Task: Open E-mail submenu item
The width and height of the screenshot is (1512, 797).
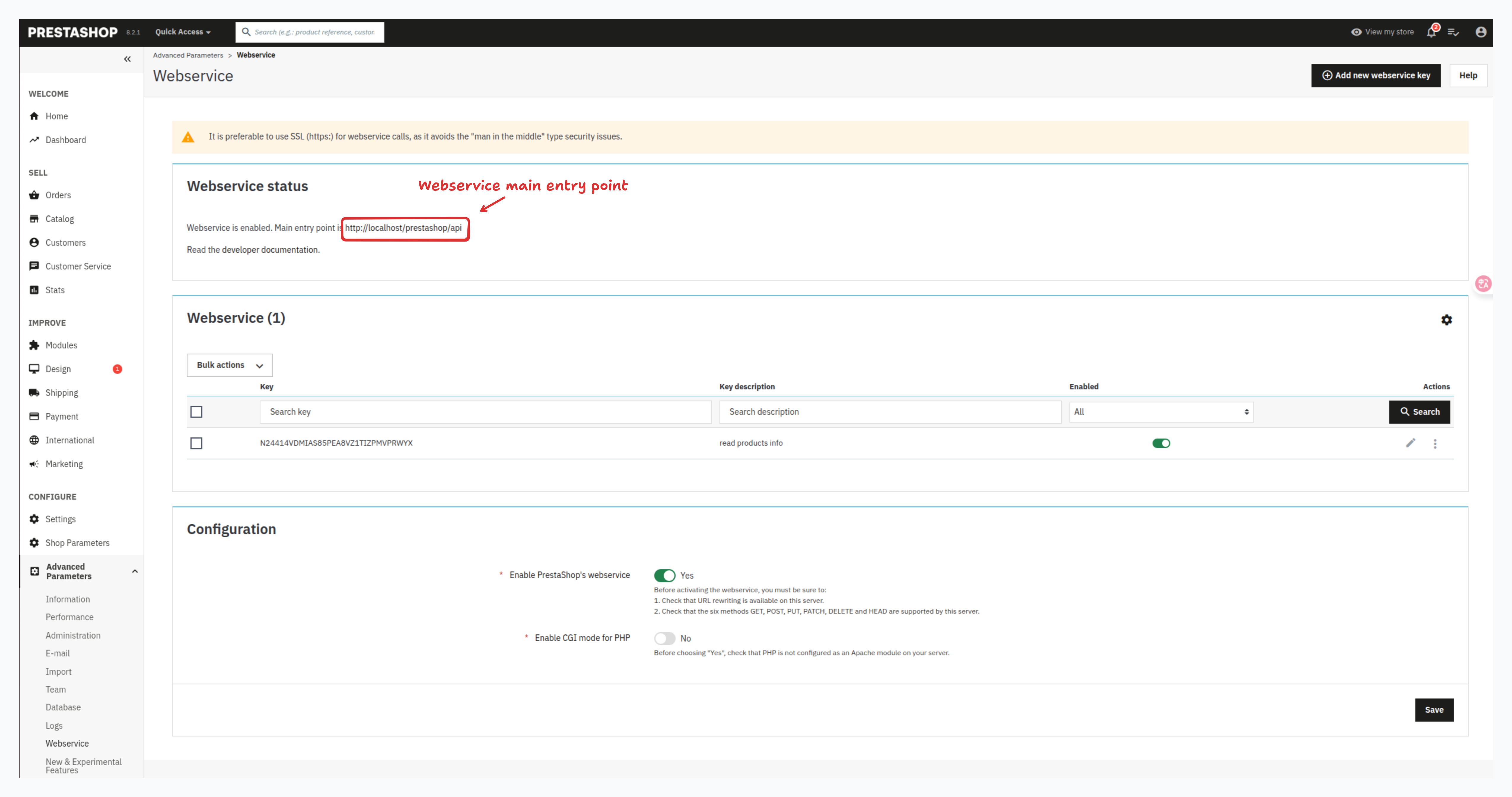Action: (x=58, y=653)
